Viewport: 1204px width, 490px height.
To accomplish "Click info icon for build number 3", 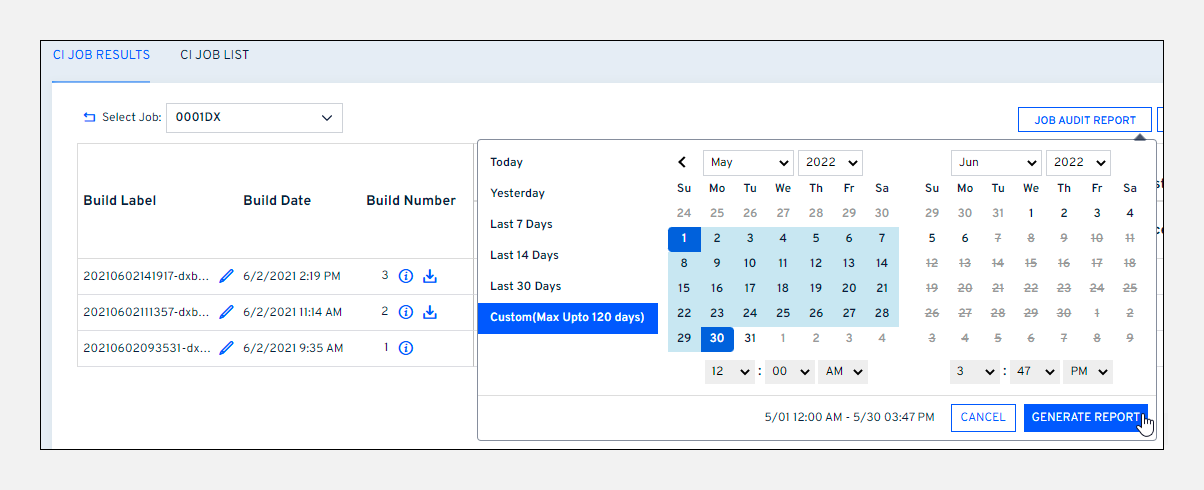I will [406, 276].
